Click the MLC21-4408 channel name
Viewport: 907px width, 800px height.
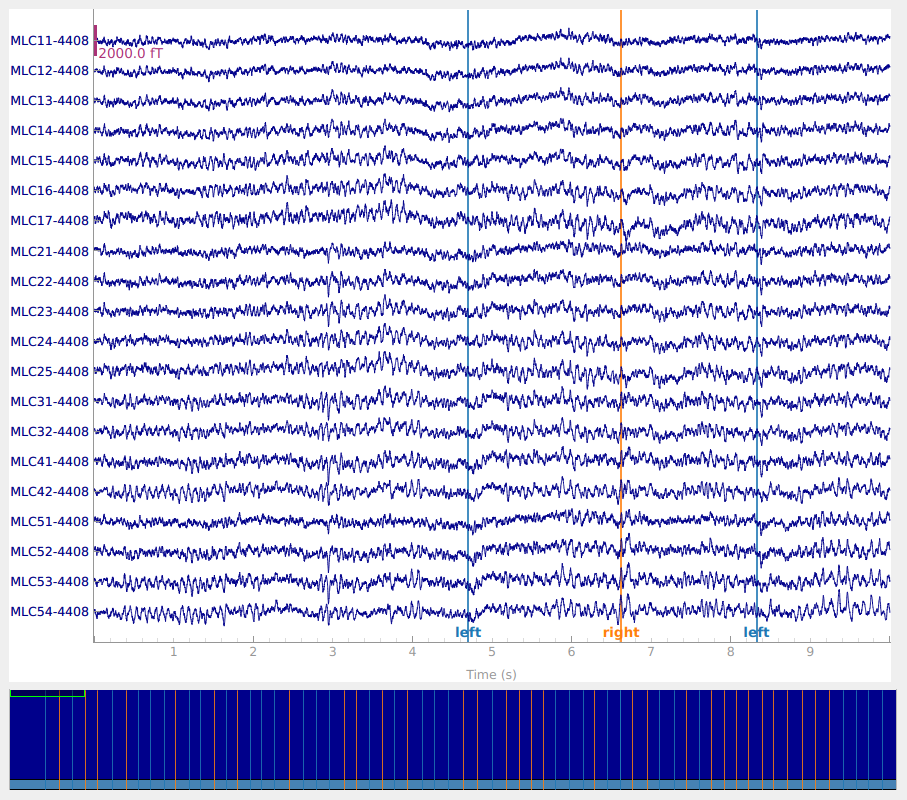[50, 252]
